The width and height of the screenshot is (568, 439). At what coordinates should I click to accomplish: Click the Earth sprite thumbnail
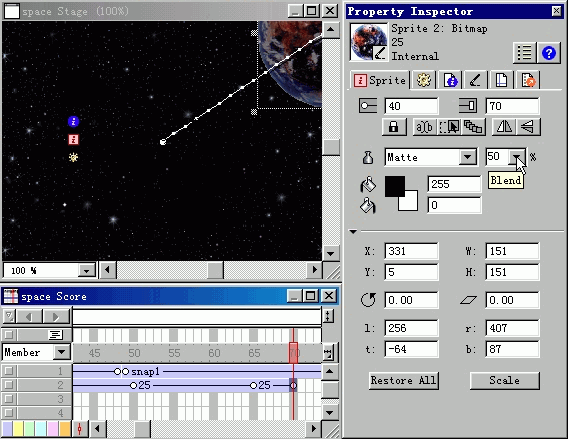369,42
